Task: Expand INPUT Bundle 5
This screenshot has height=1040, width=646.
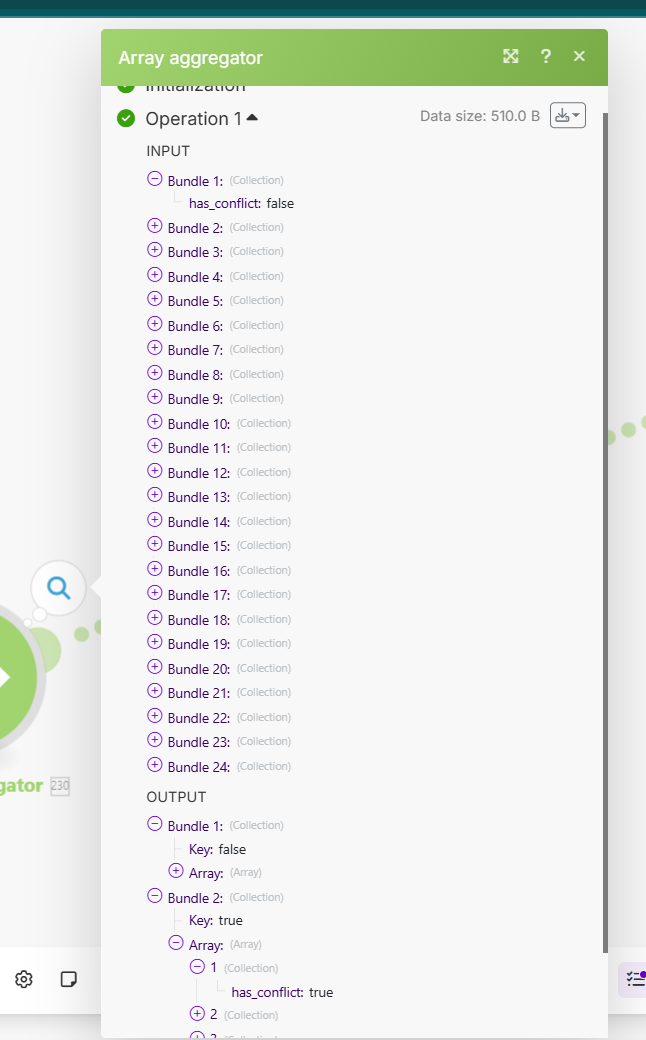Action: click(155, 299)
